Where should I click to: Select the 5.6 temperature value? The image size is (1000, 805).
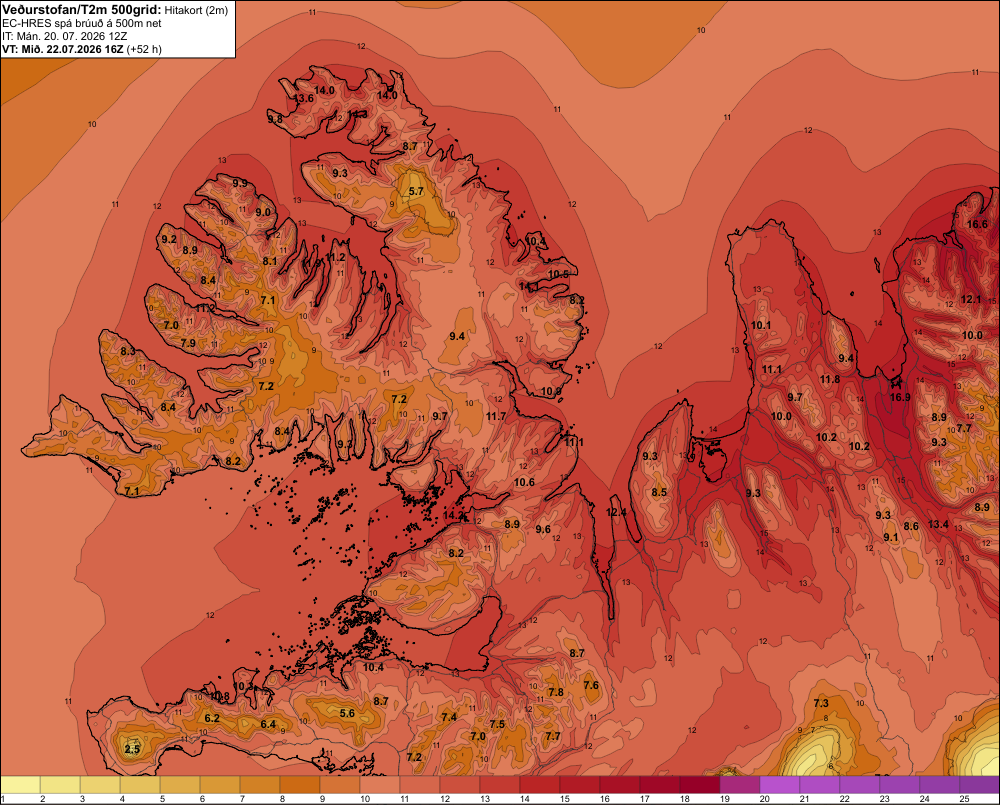(347, 713)
